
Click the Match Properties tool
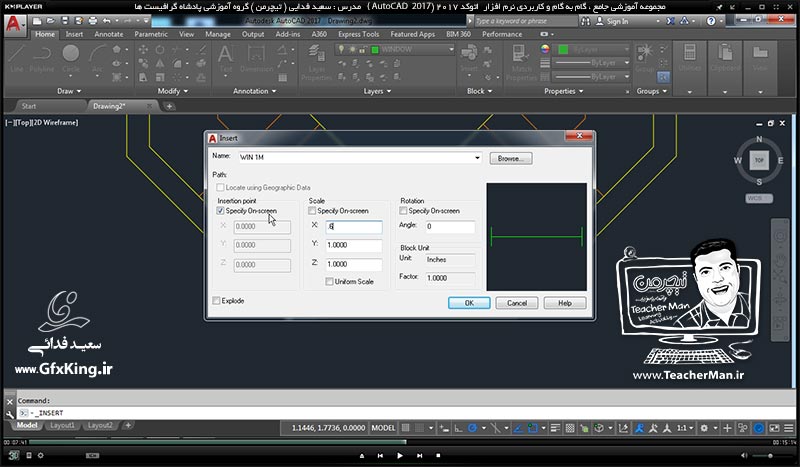tap(521, 62)
